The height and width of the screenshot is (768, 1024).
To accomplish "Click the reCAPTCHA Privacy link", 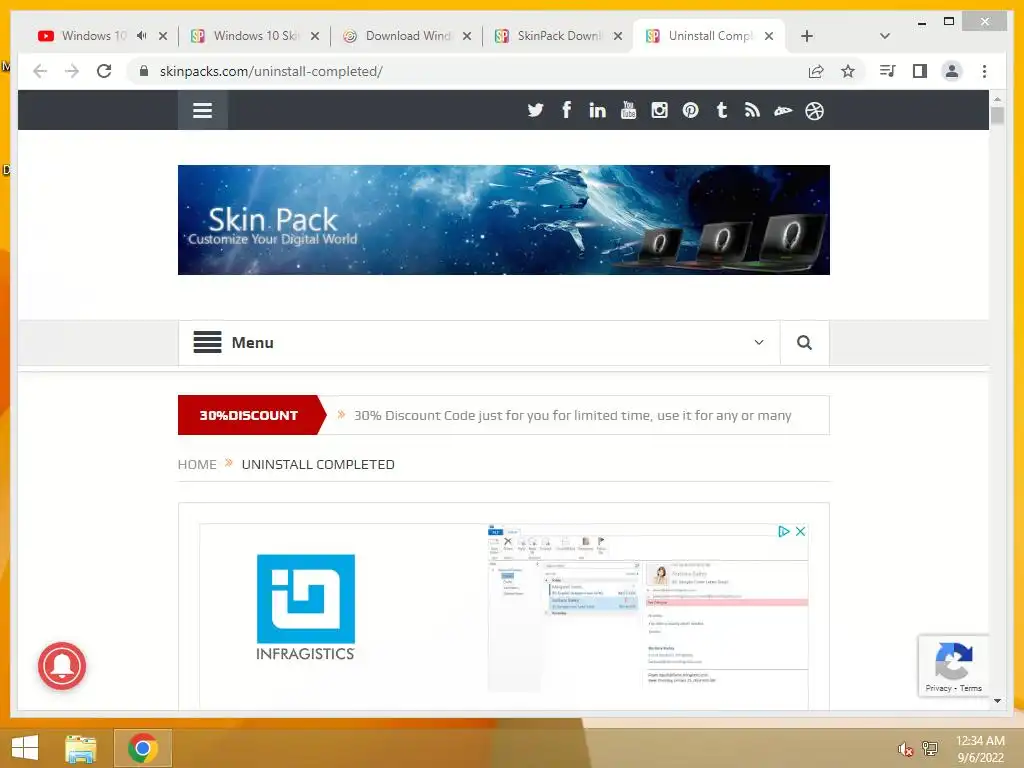I will pos(938,688).
